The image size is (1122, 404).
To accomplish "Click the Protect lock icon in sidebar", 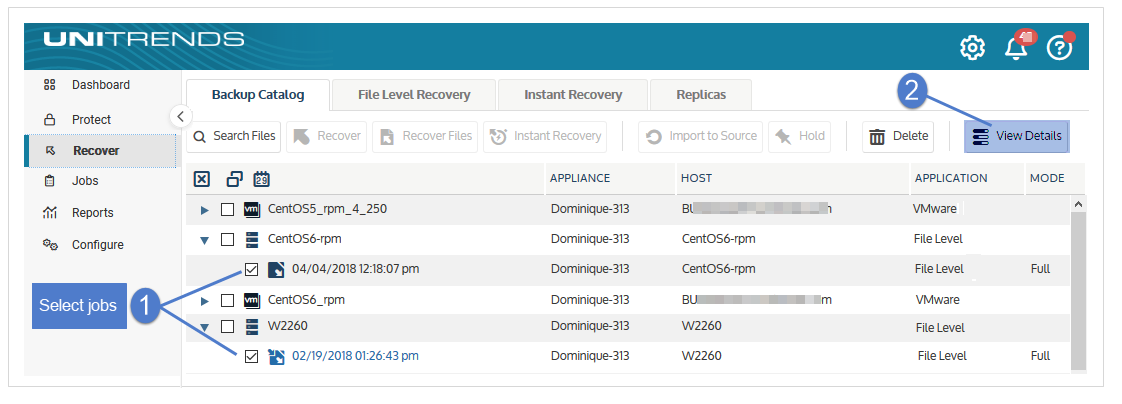I will pyautogui.click(x=49, y=119).
